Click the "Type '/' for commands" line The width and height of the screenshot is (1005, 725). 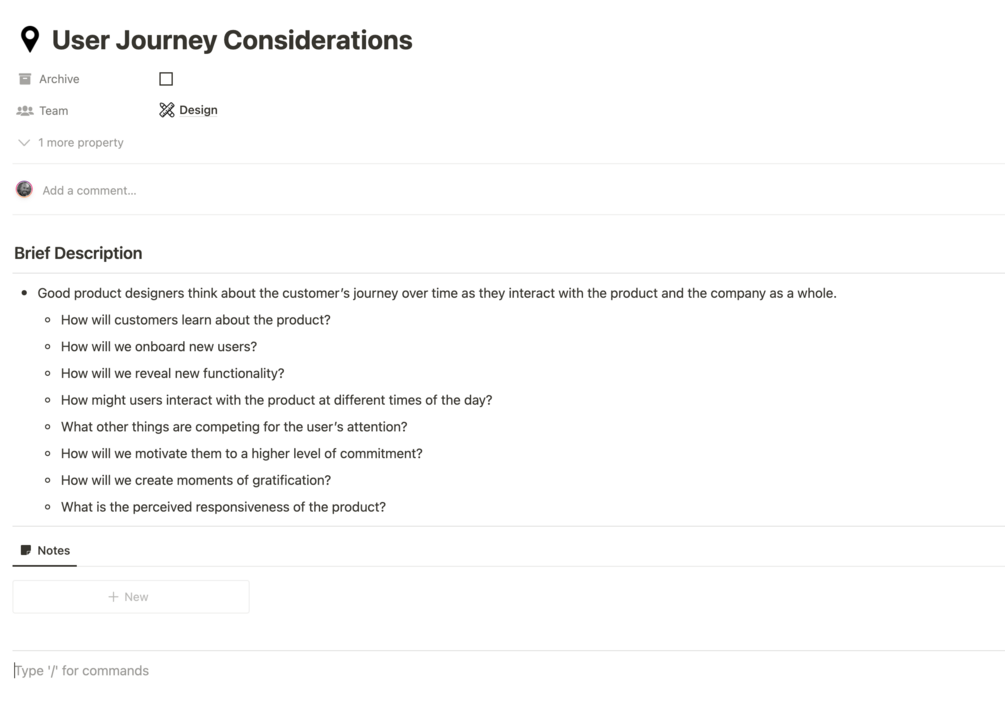(82, 671)
